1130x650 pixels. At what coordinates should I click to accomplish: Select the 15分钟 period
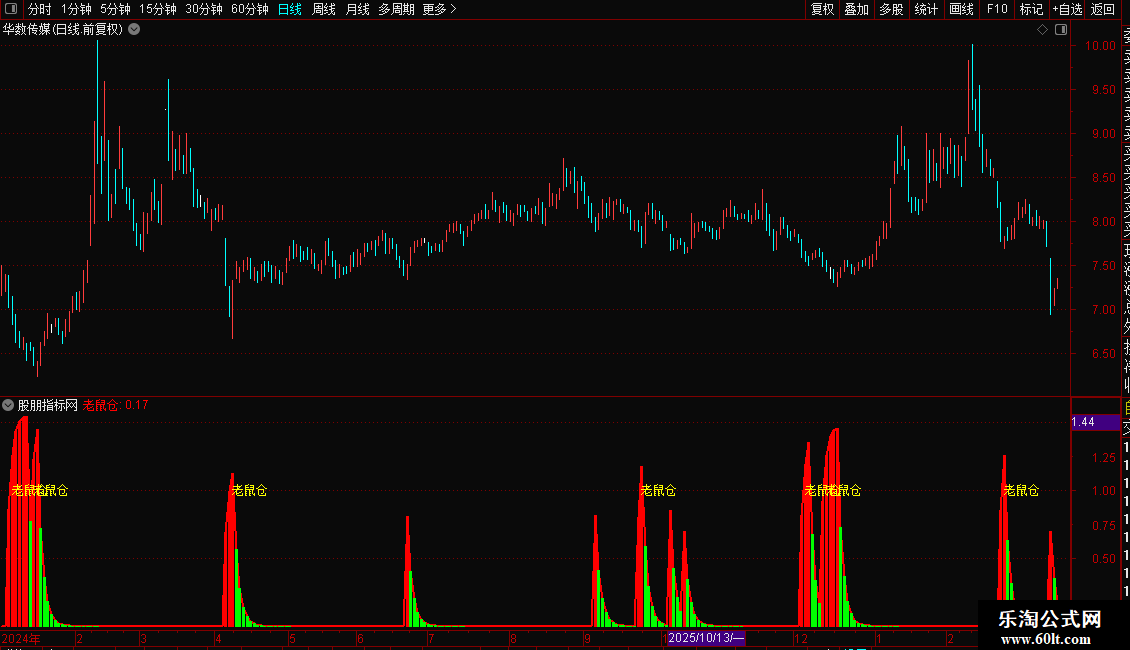click(158, 9)
